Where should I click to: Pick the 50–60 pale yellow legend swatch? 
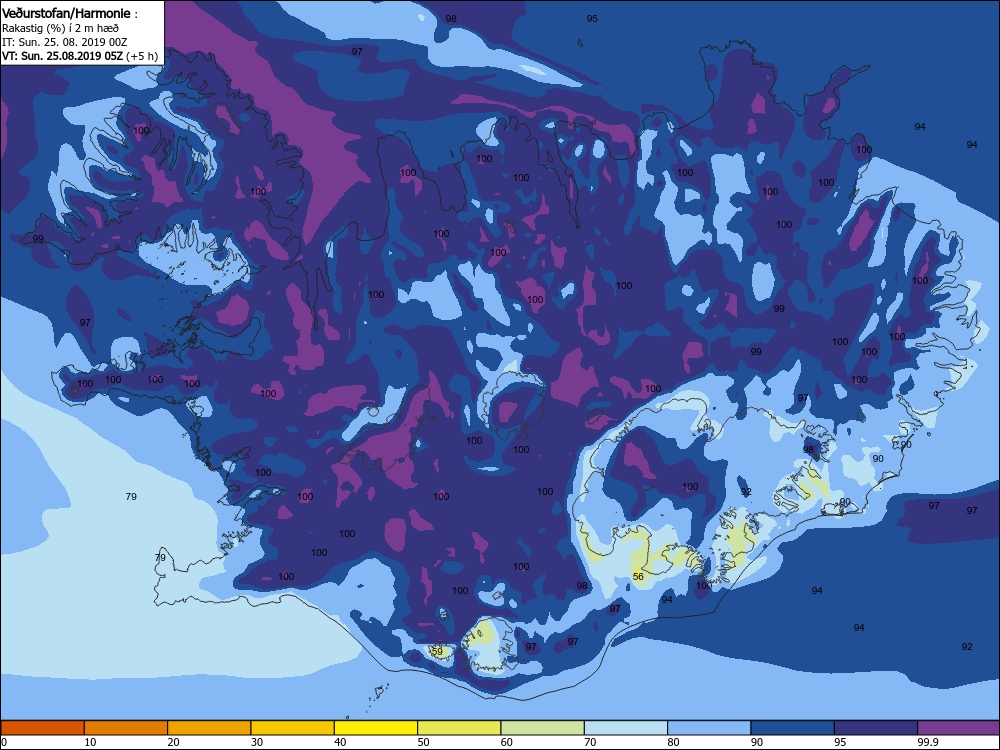tap(459, 728)
